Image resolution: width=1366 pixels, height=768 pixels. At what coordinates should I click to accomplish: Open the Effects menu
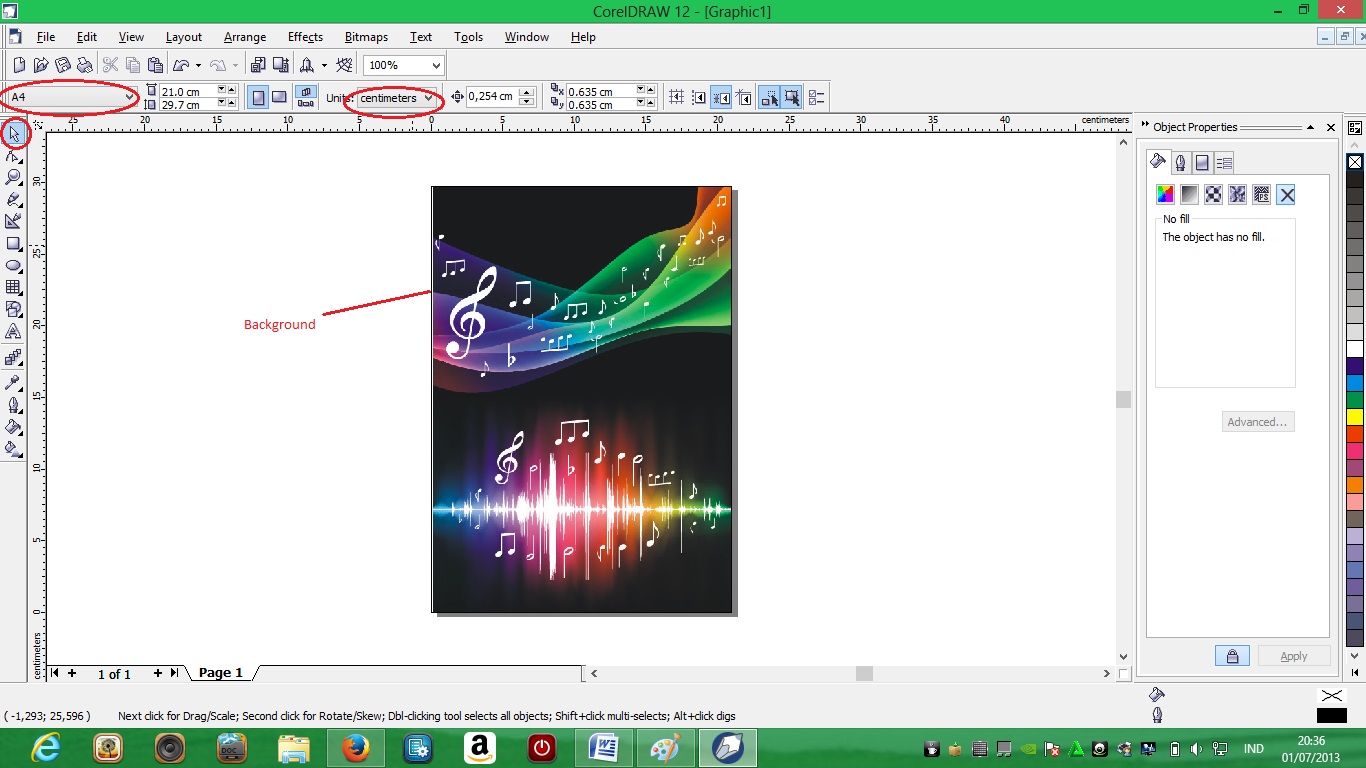[305, 37]
